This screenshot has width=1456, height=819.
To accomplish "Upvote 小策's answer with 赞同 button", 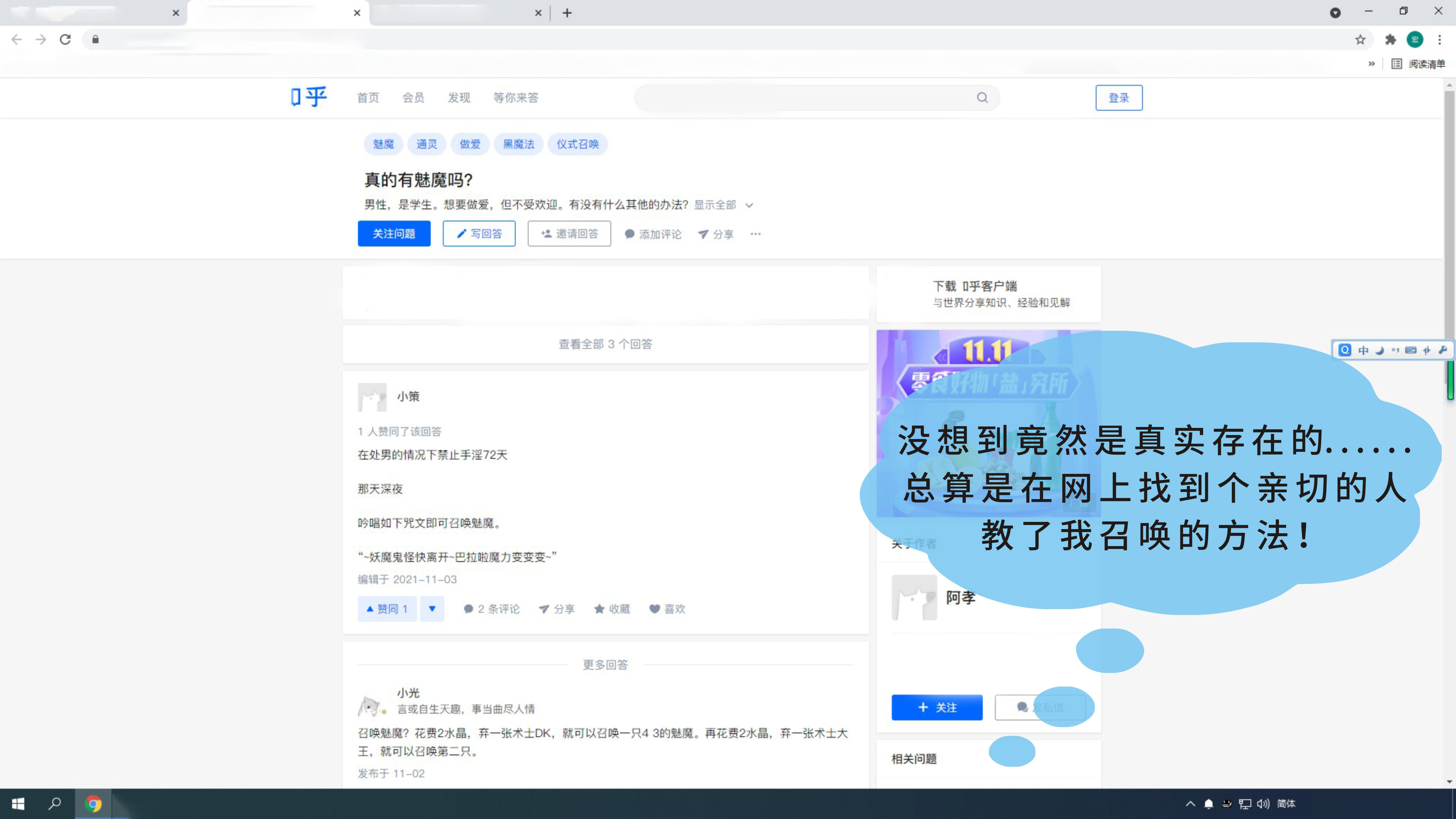I will tap(387, 609).
